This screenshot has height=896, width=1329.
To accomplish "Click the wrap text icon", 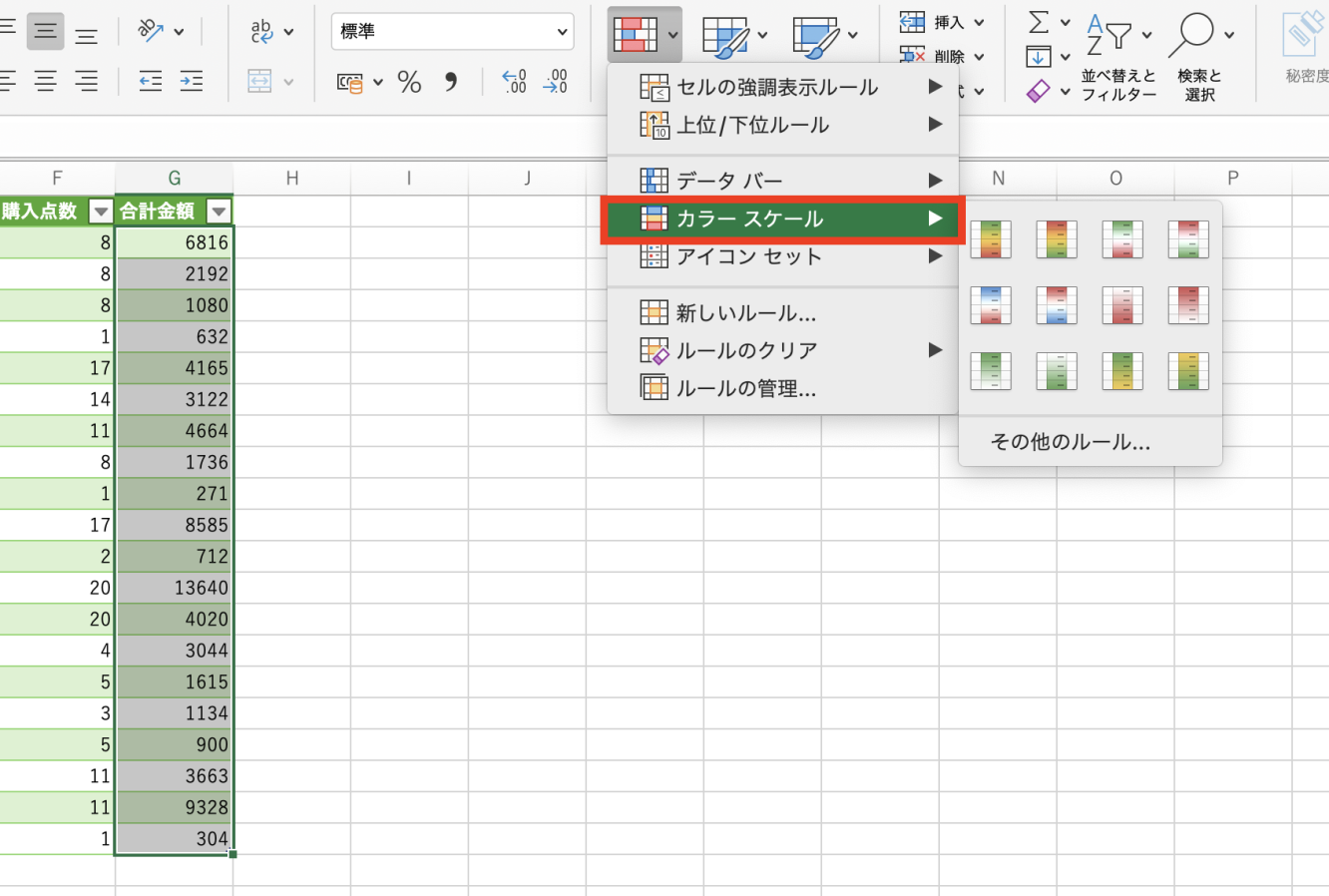I will coord(262,32).
